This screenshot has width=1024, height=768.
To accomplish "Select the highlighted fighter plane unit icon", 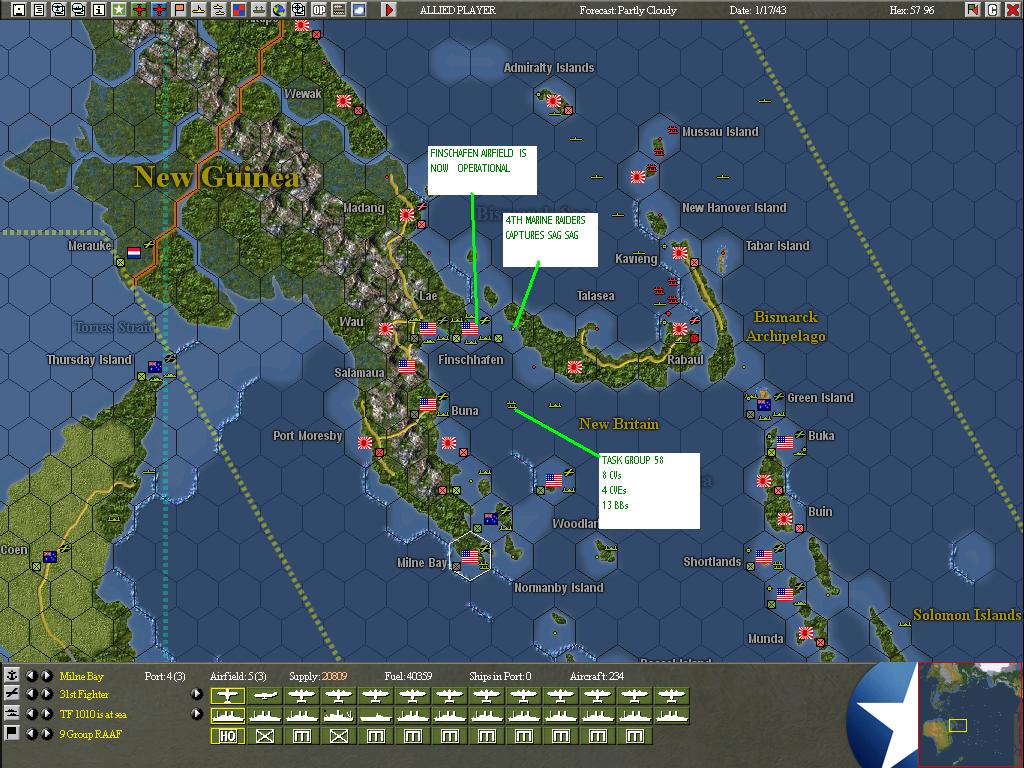I will pos(227,696).
